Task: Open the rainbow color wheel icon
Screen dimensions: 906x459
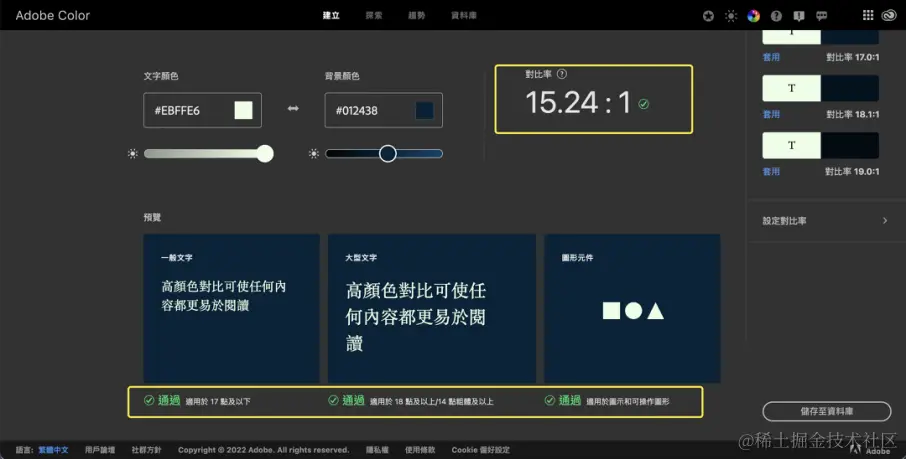Action: click(753, 16)
